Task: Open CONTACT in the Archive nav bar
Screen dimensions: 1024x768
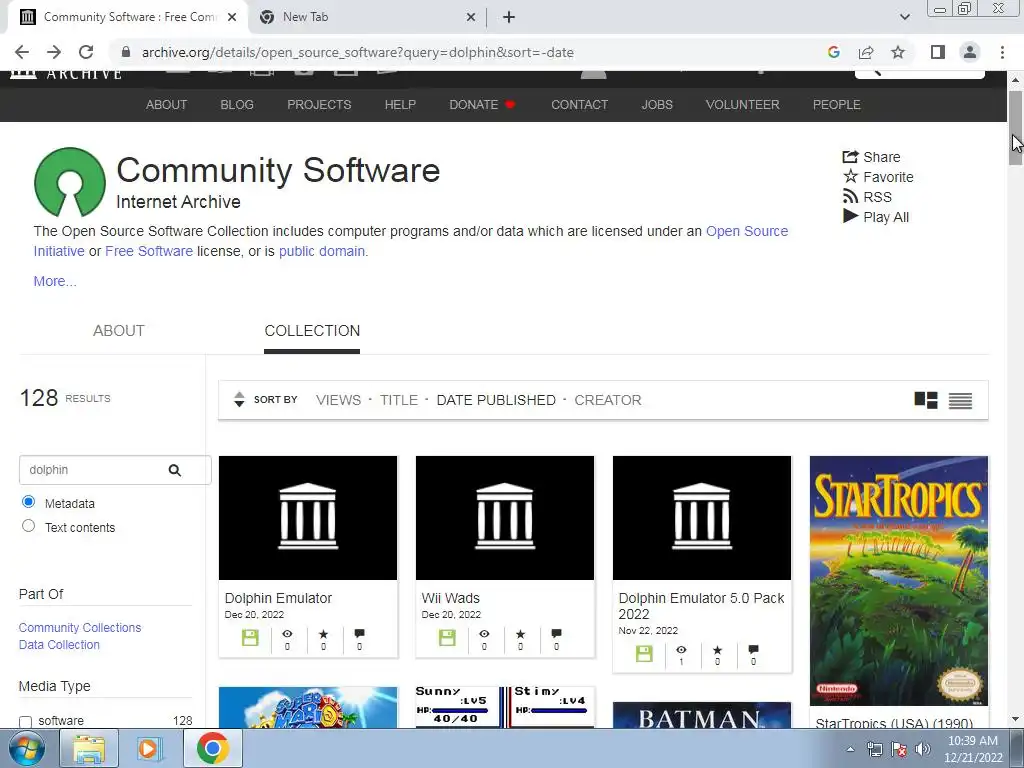Action: click(x=579, y=104)
